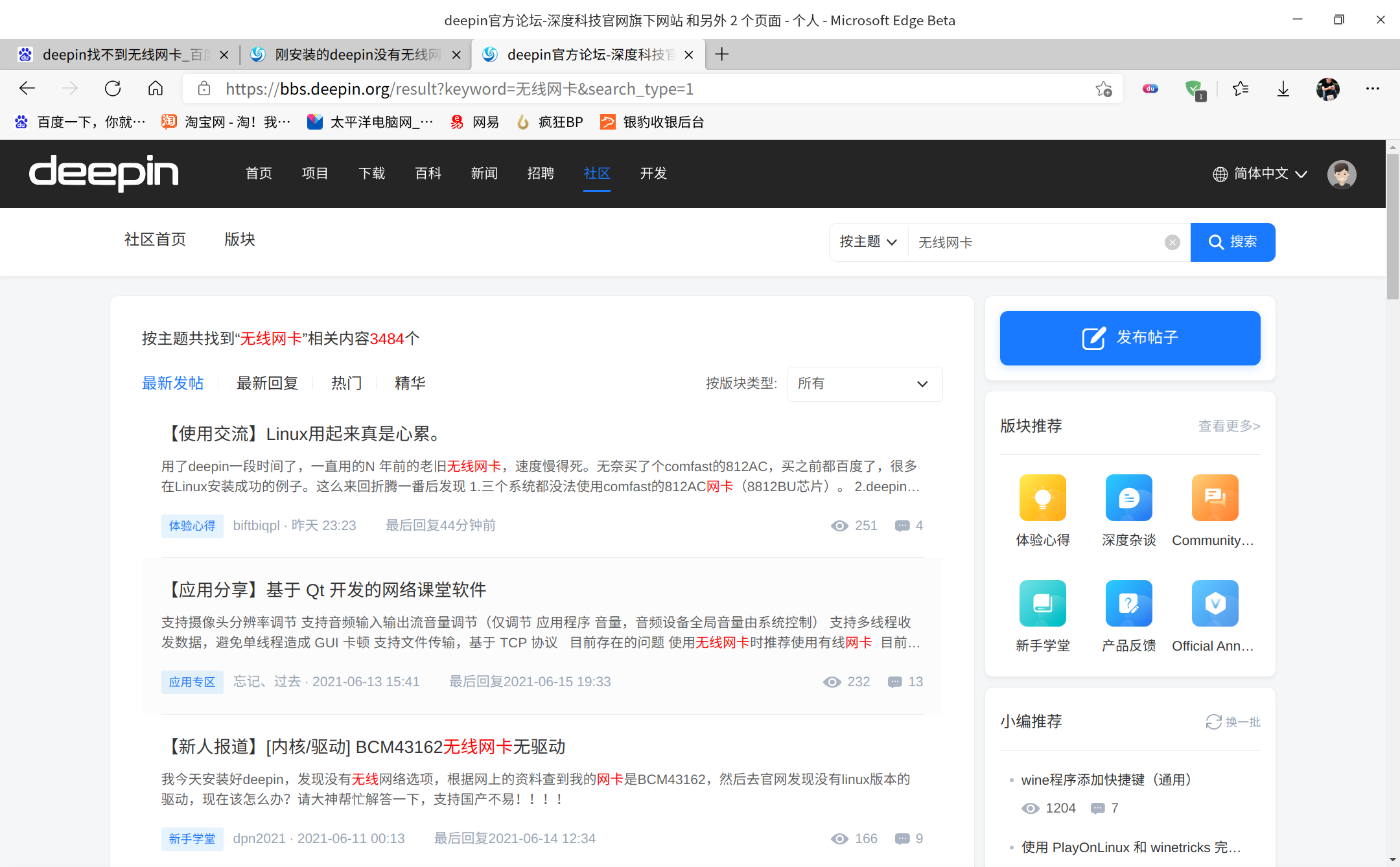Click the Official Announcements section icon
1400x867 pixels.
1215,603
